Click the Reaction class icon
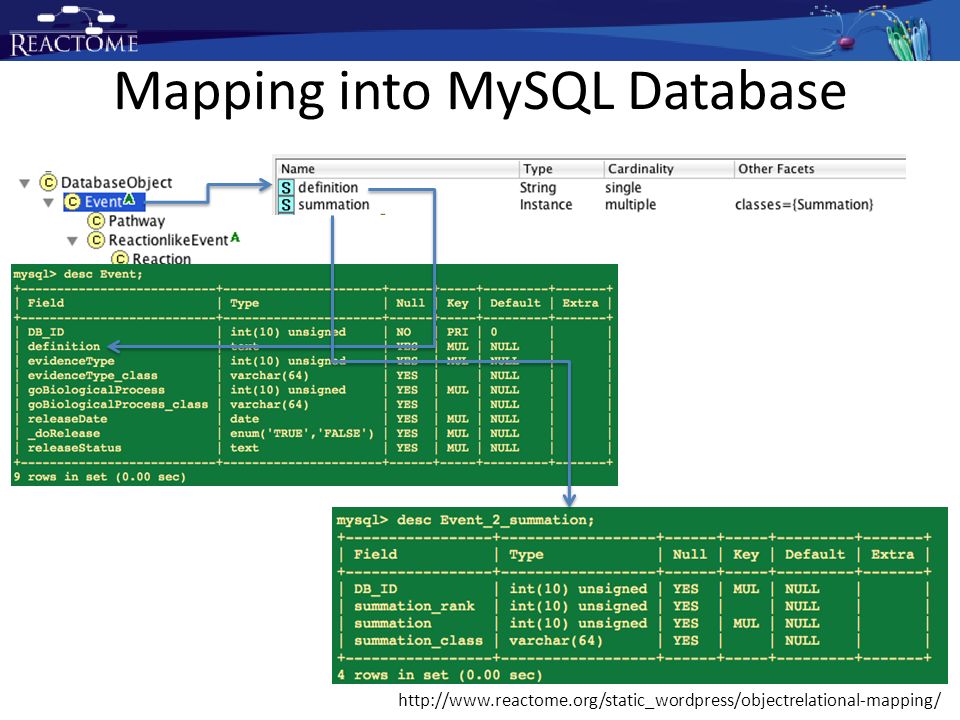This screenshot has height=720, width=960. click(120, 259)
